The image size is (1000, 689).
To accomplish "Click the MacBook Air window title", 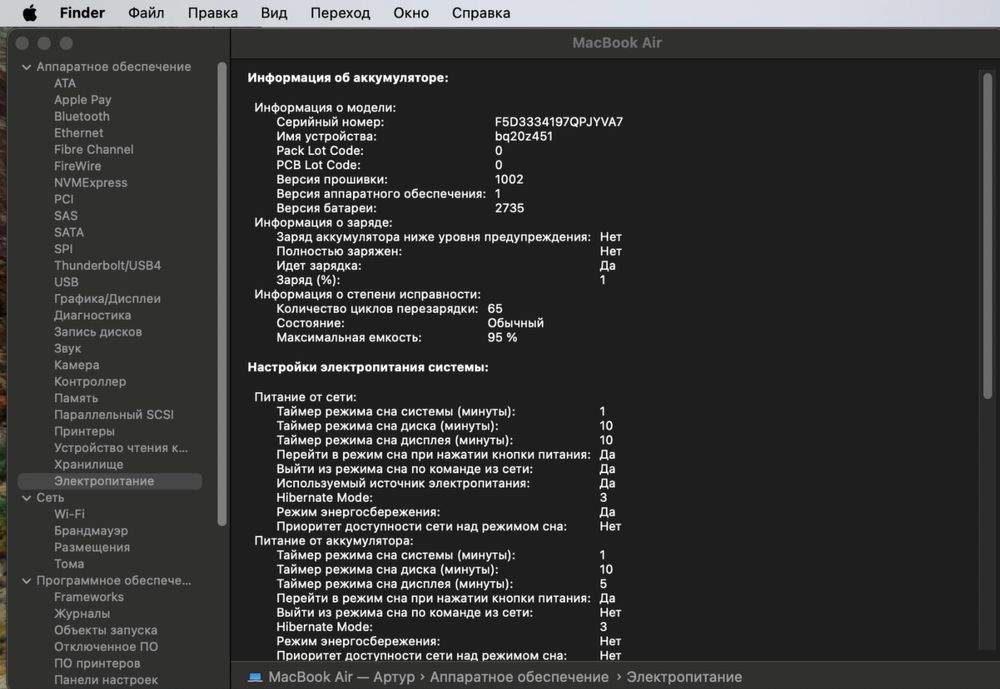I will 617,43.
